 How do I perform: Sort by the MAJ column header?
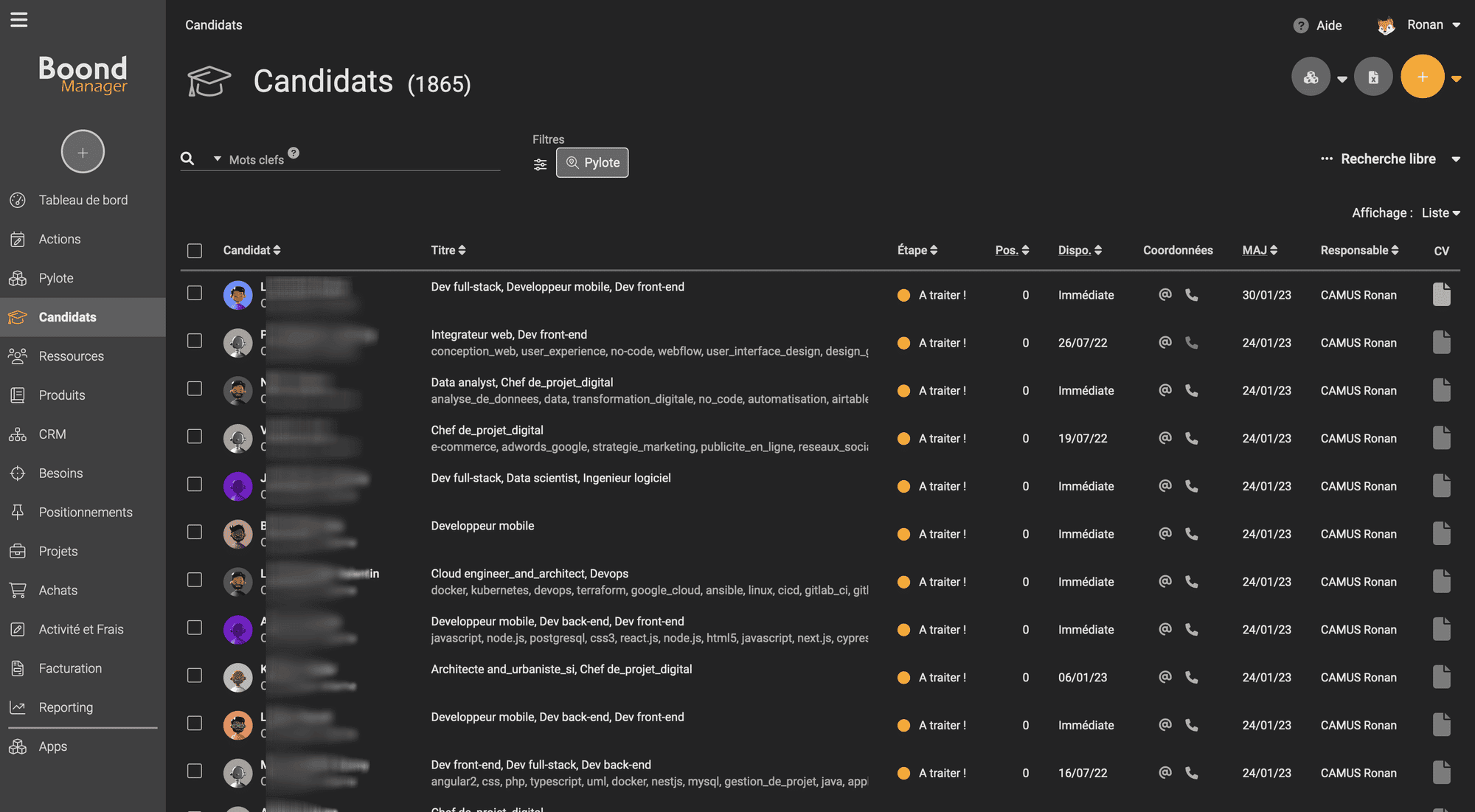point(1260,250)
